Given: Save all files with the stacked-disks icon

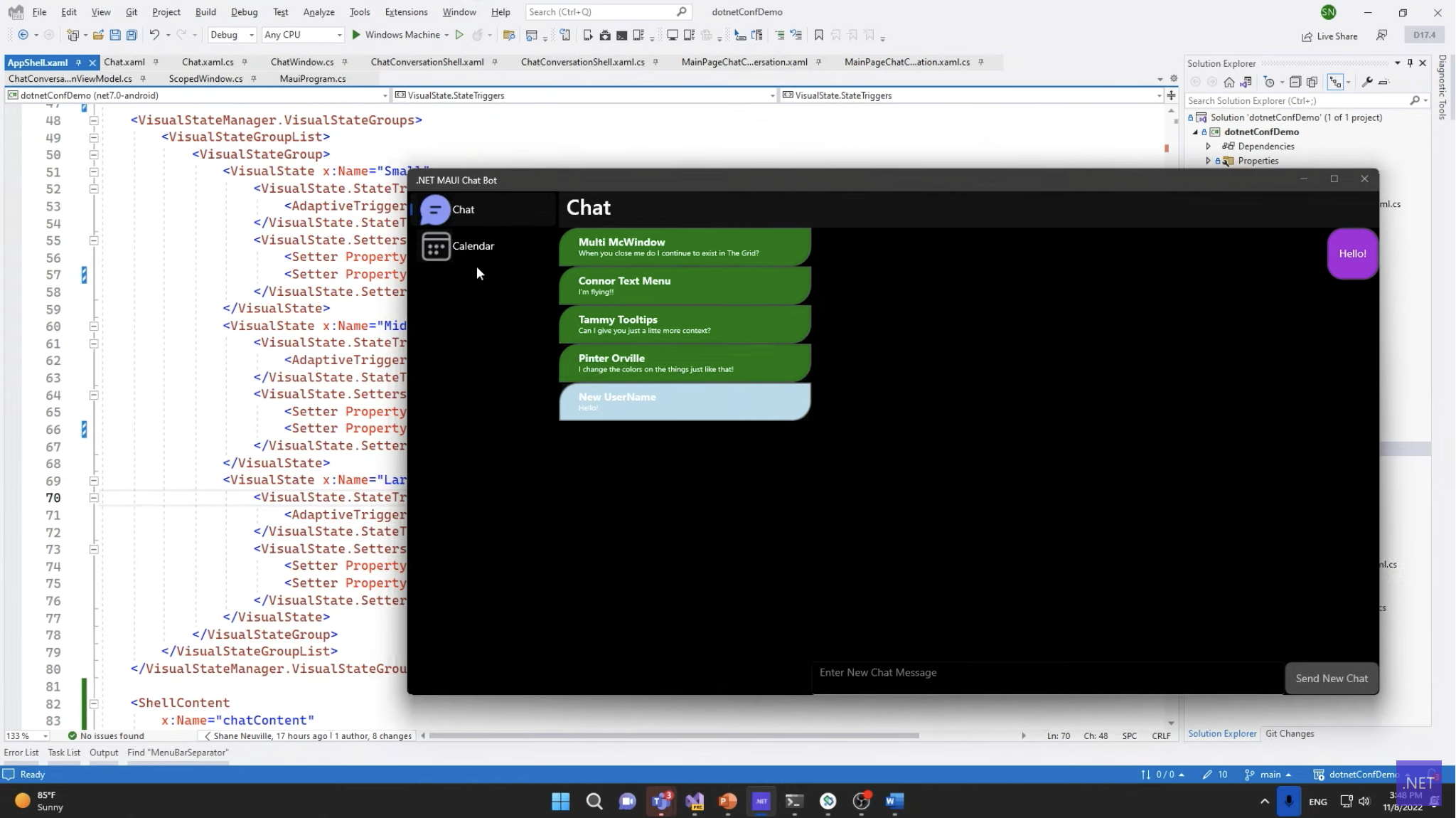Looking at the screenshot, I should [132, 35].
